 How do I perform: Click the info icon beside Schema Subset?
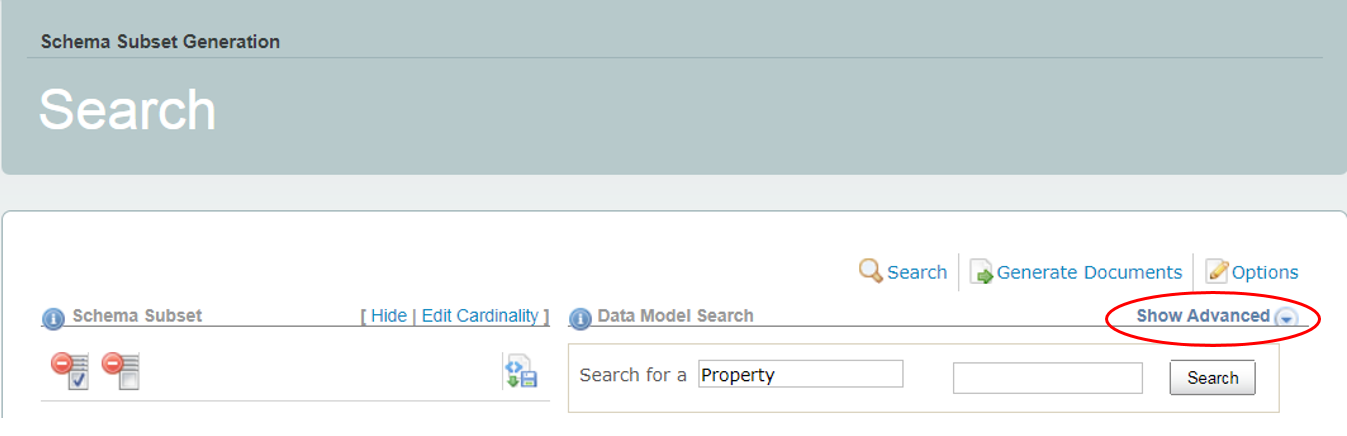tap(53, 318)
